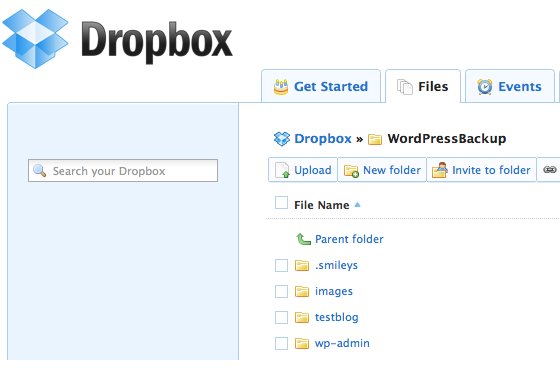560x368 pixels.
Task: Switch to the Files tab
Action: [423, 86]
